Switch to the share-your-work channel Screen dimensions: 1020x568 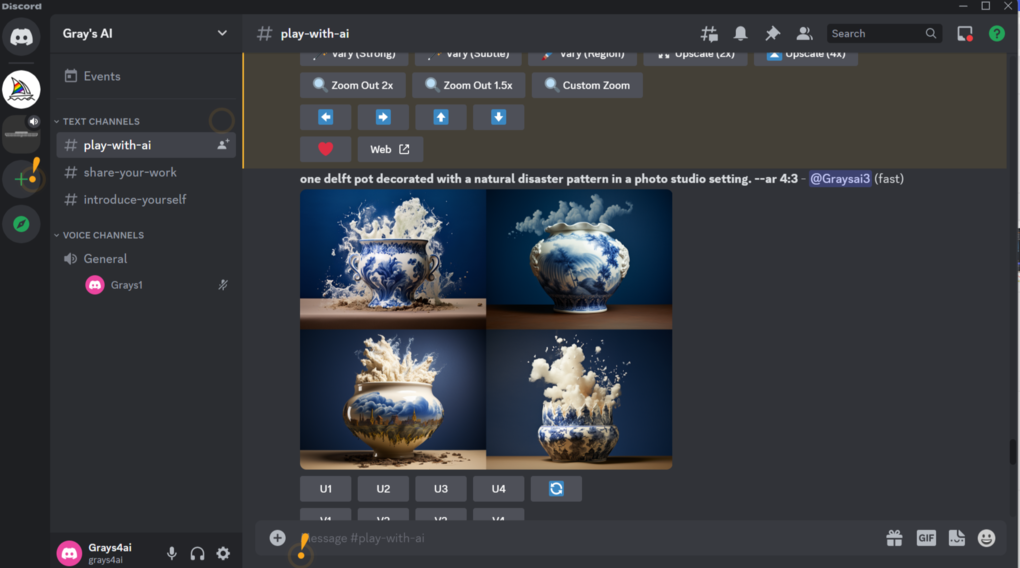(x=130, y=172)
